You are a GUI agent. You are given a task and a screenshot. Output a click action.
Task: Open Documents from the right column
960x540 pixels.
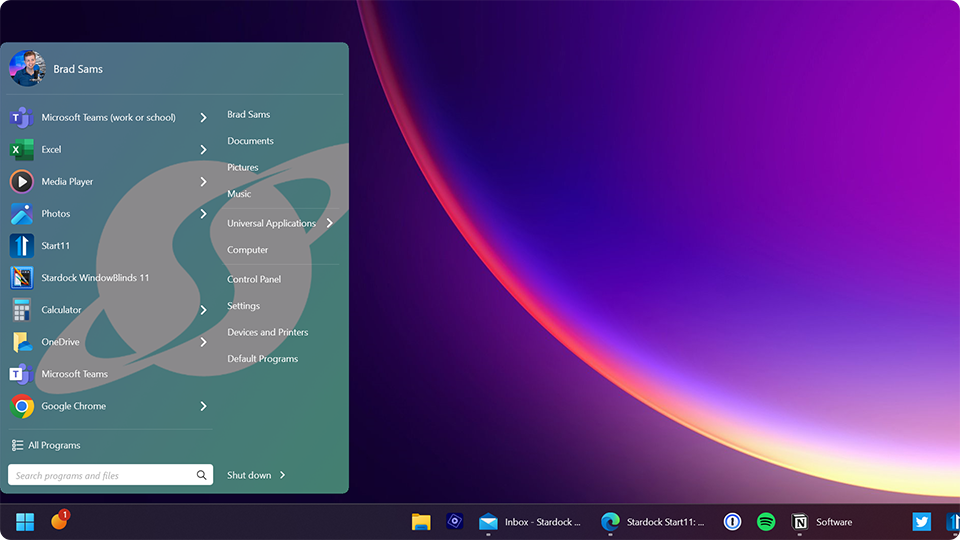coord(250,141)
